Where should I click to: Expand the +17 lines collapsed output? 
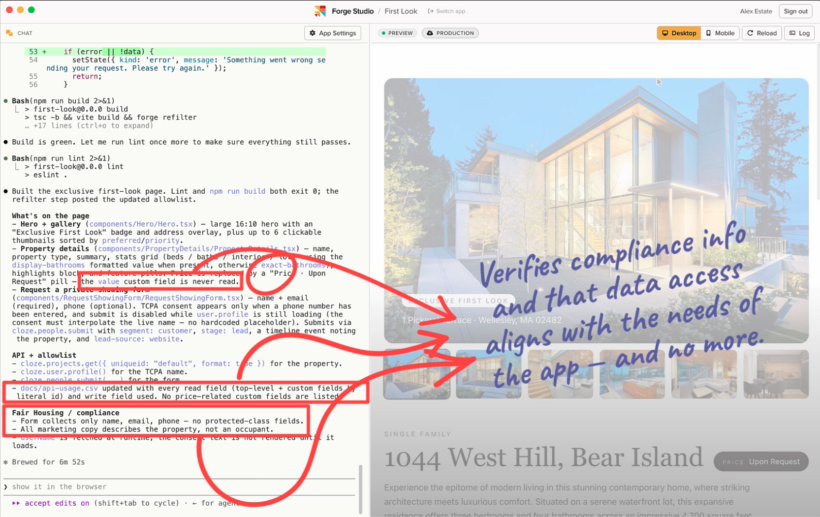click(x=89, y=125)
